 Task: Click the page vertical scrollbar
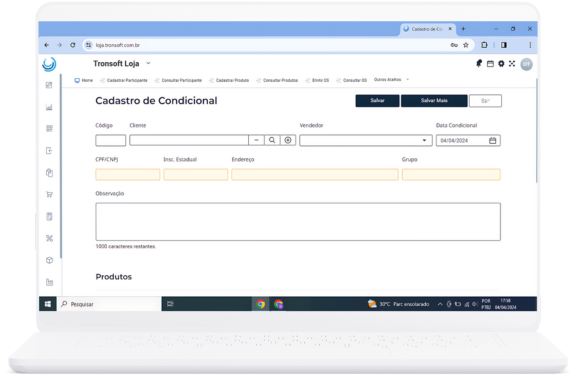click(536, 130)
